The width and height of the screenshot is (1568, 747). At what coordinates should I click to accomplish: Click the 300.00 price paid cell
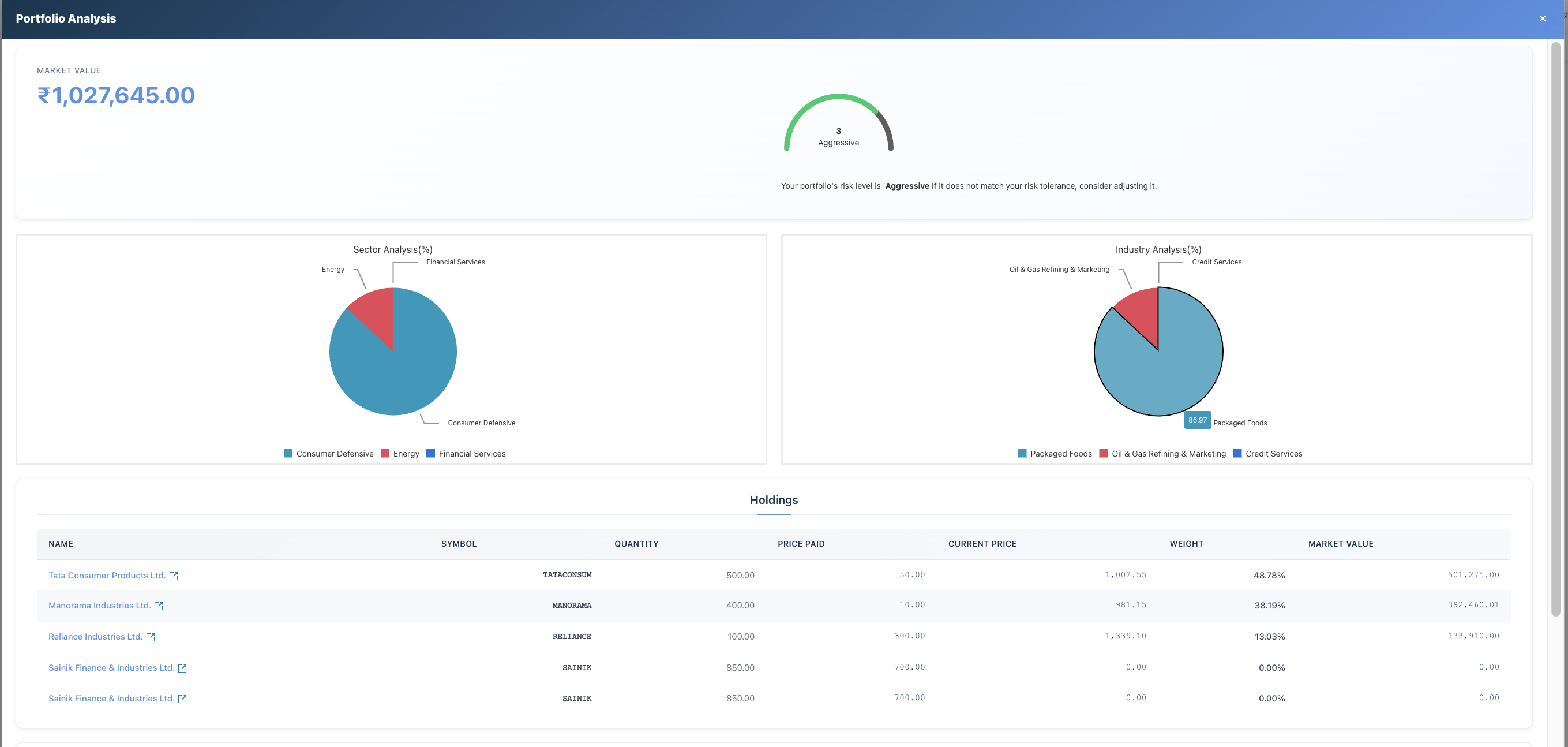(x=909, y=636)
